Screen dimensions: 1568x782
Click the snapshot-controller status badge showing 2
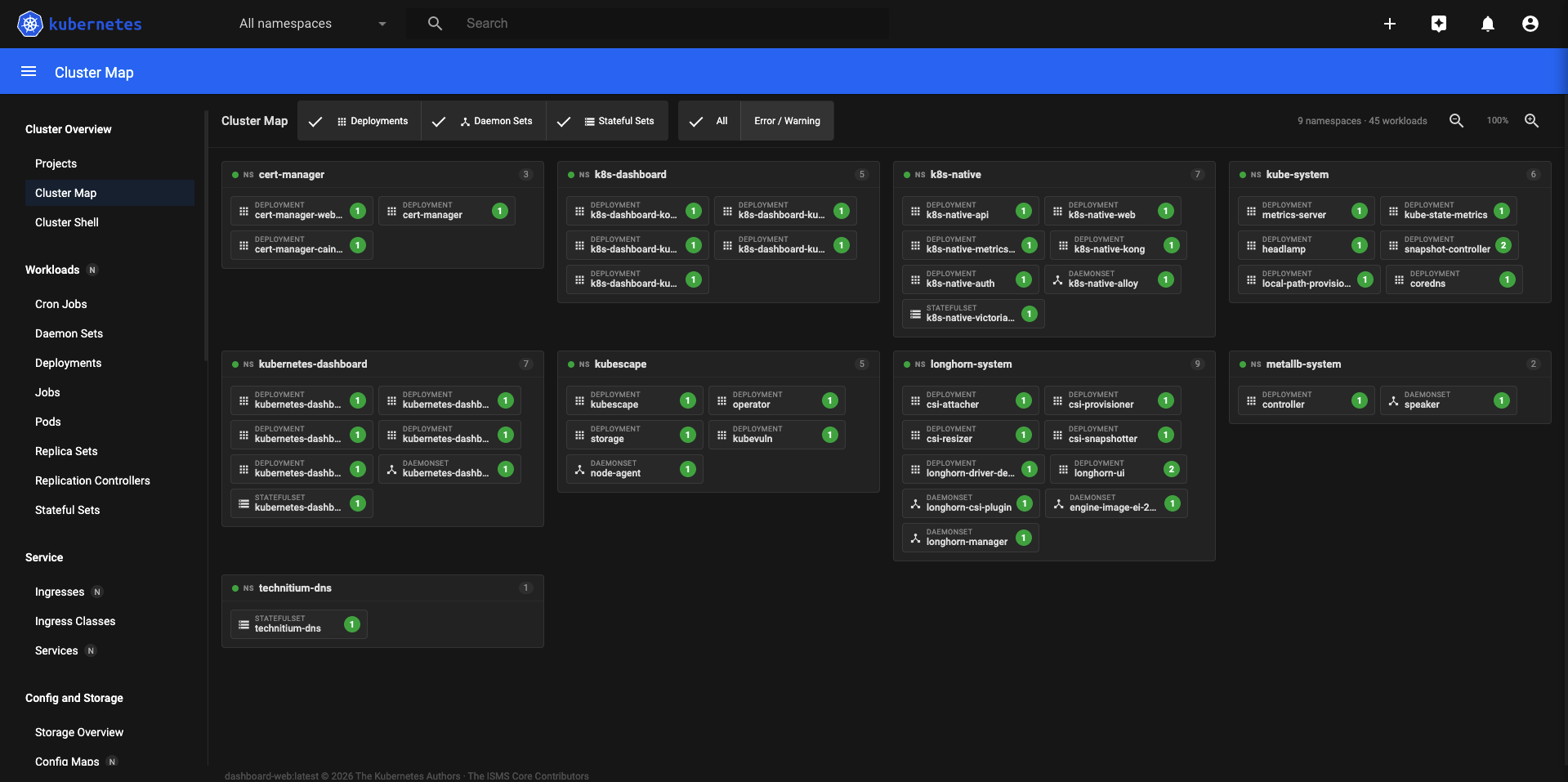pos(1503,245)
